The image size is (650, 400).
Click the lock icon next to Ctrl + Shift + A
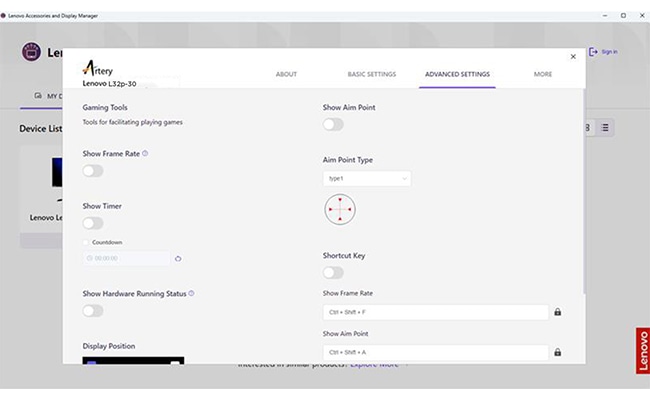click(558, 352)
